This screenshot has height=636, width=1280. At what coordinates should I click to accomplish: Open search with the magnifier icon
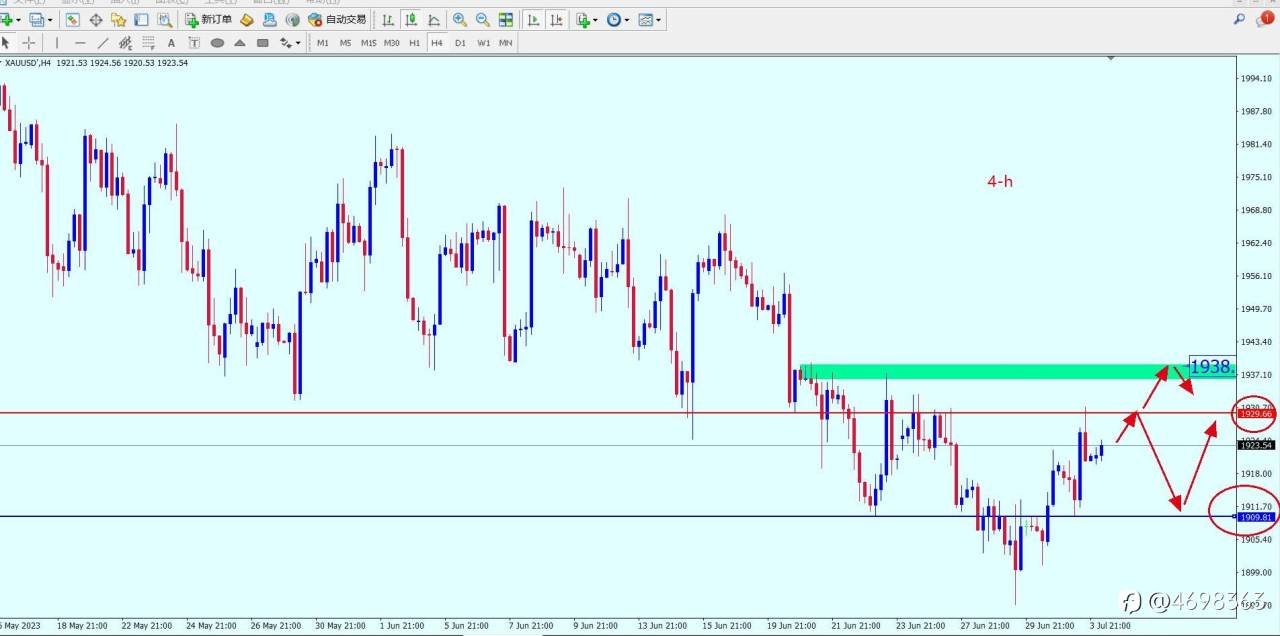pyautogui.click(x=1240, y=19)
